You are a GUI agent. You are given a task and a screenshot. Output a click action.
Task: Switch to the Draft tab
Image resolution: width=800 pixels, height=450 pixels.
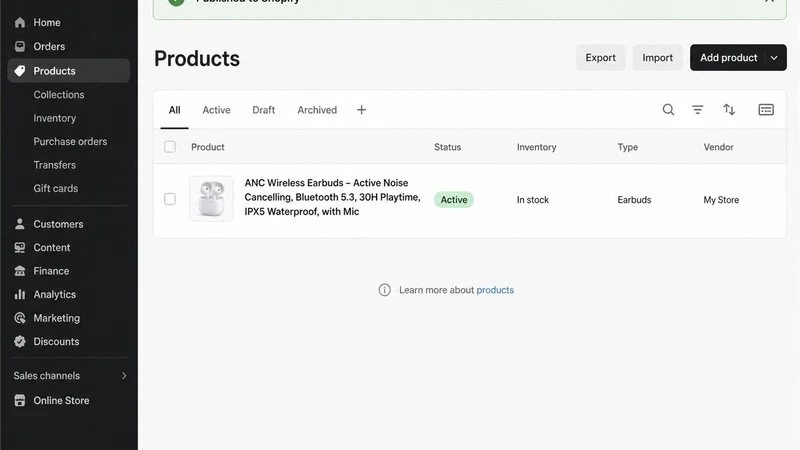point(264,110)
